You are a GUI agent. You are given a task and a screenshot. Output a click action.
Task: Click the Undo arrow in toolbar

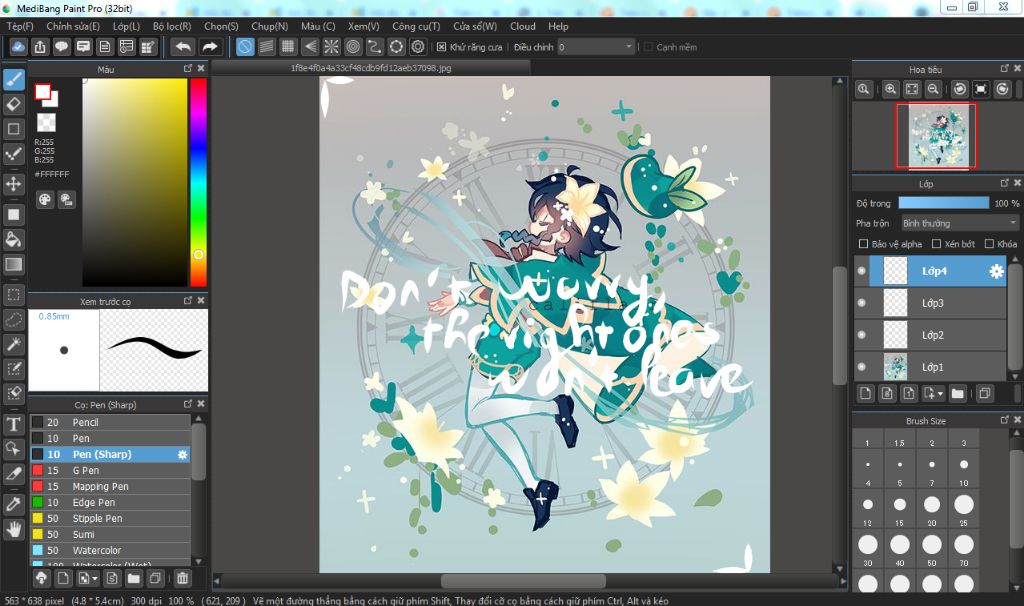(184, 47)
